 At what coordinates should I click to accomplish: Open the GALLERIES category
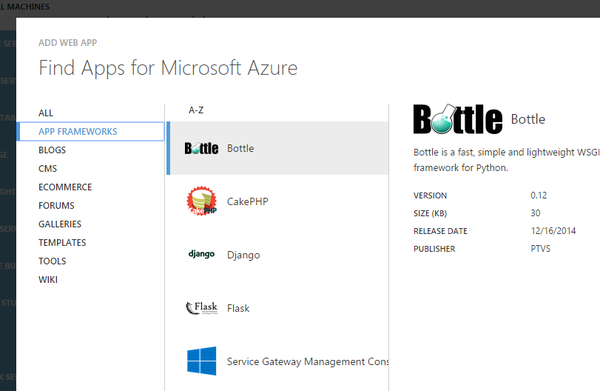[60, 224]
